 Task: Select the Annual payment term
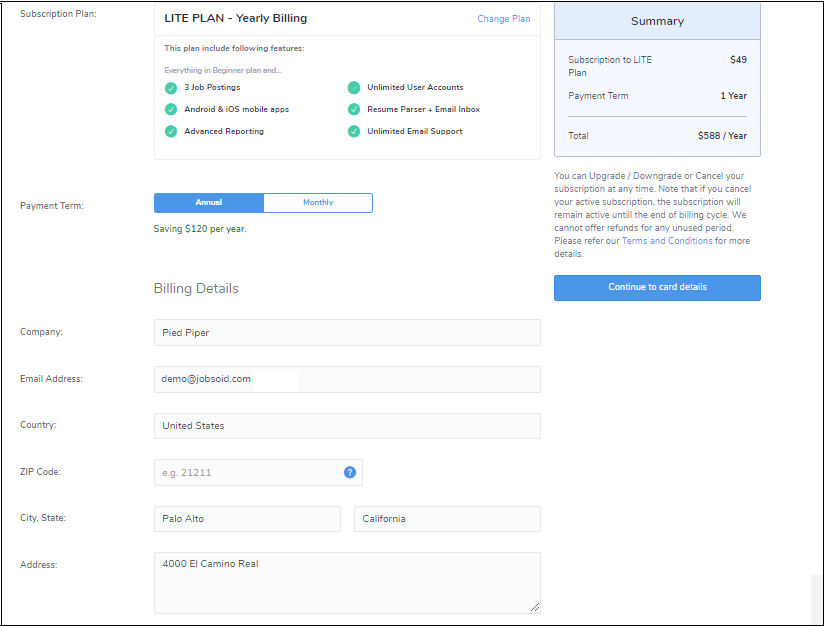(209, 203)
